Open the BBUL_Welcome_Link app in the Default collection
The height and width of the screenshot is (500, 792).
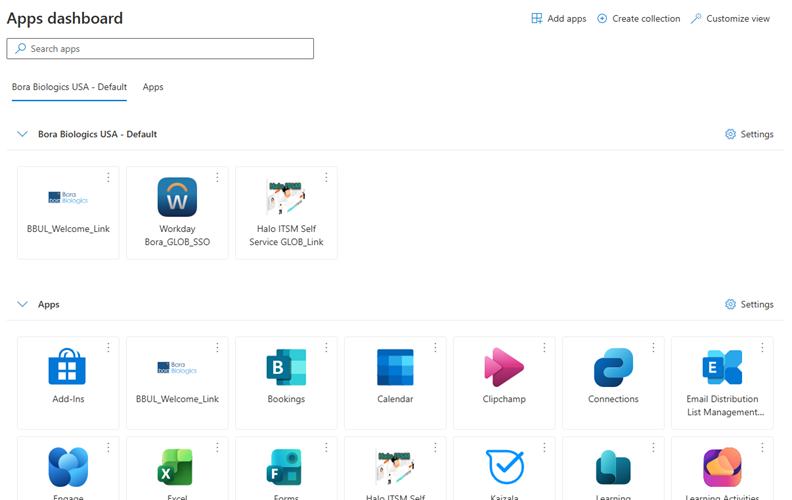(x=68, y=213)
